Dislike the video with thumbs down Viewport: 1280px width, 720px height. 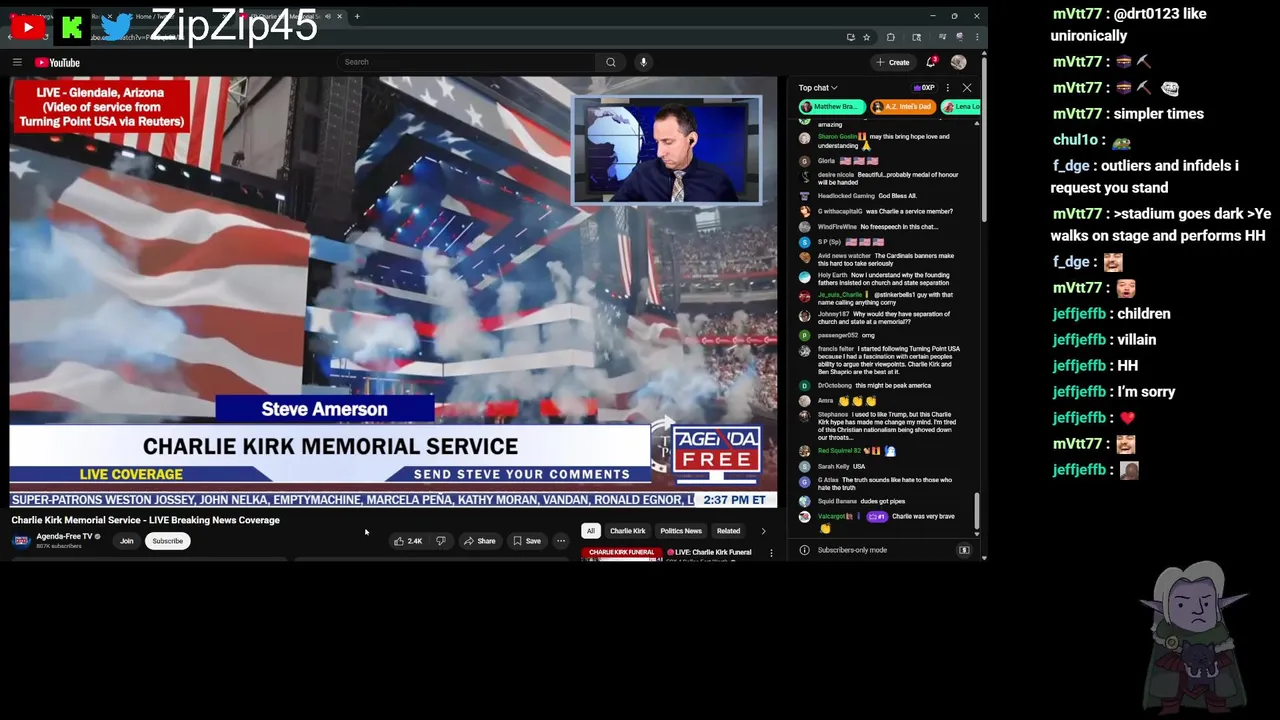(x=440, y=541)
